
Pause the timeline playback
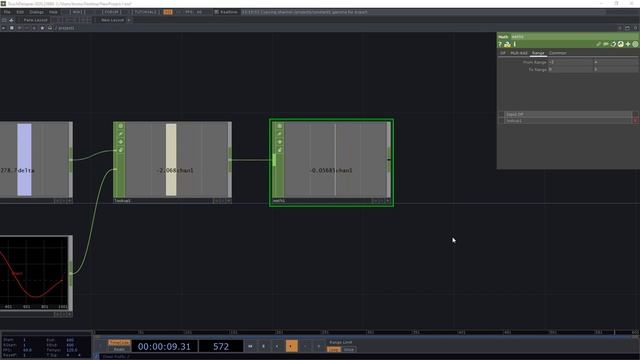[x=263, y=346]
